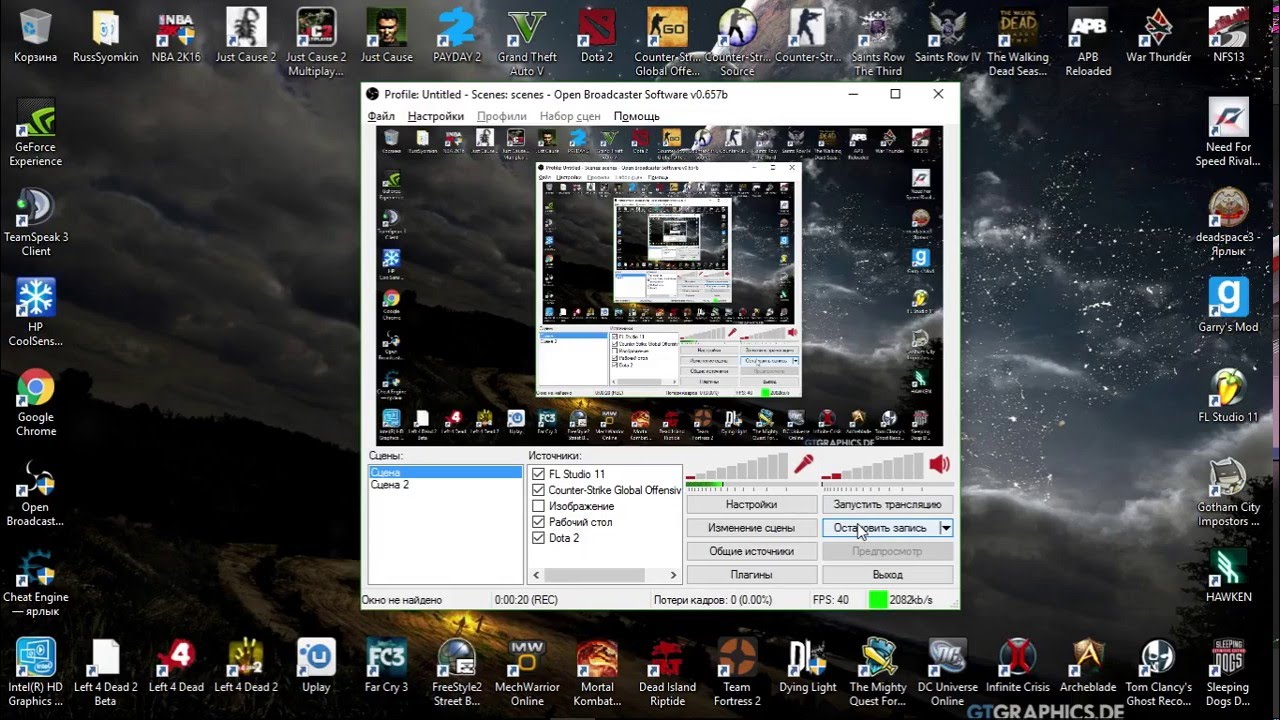The width and height of the screenshot is (1280, 720).
Task: Open Общие источники button
Action: [x=751, y=551]
